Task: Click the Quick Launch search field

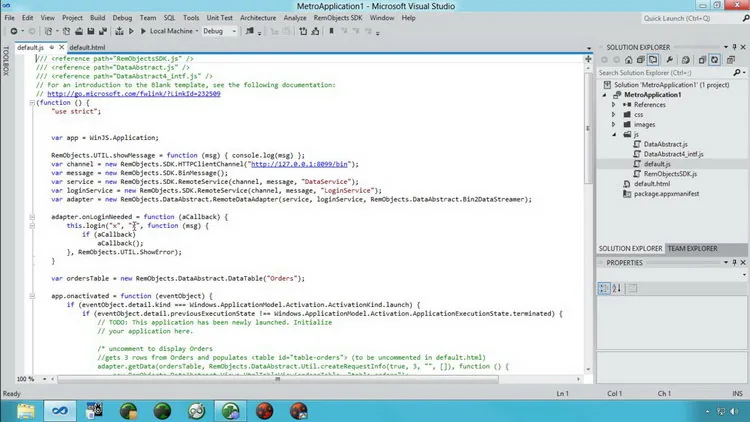Action: point(689,18)
